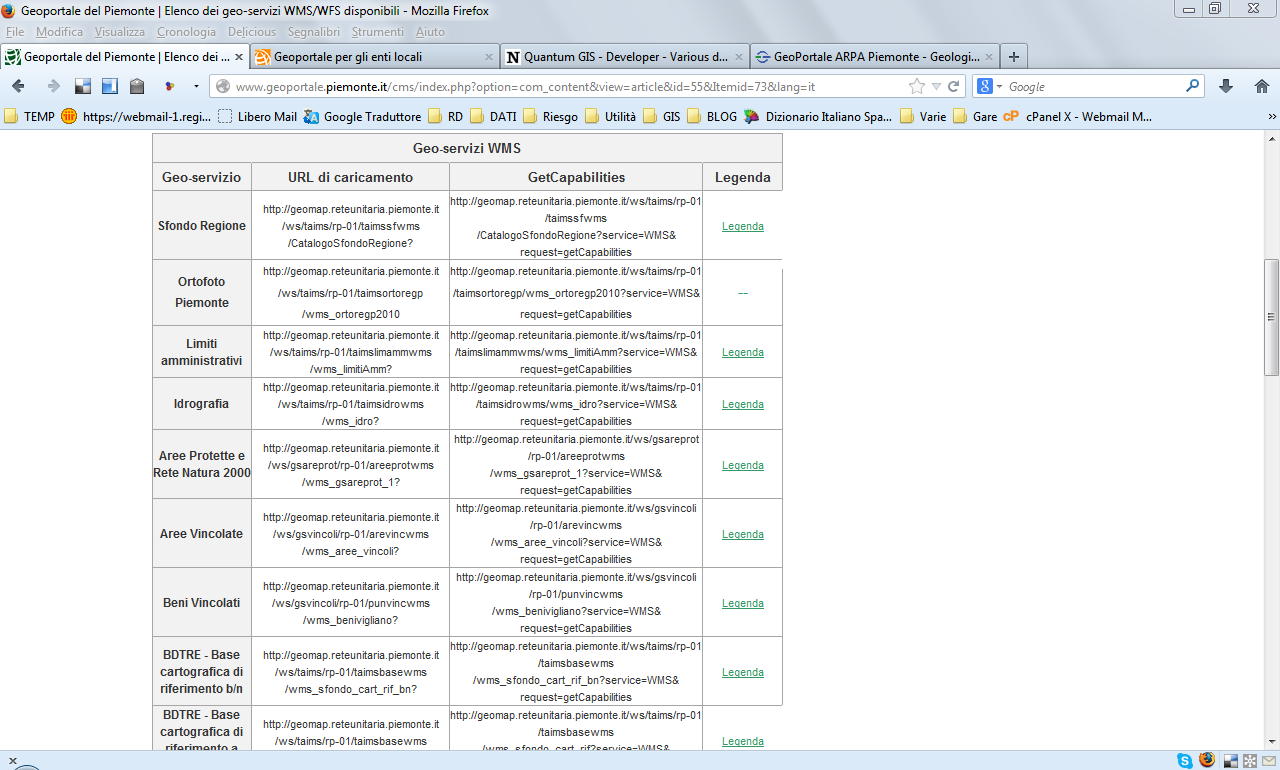Close the Geoportale per gli enti locali tab
Image resolution: width=1280 pixels, height=770 pixels.
click(488, 57)
